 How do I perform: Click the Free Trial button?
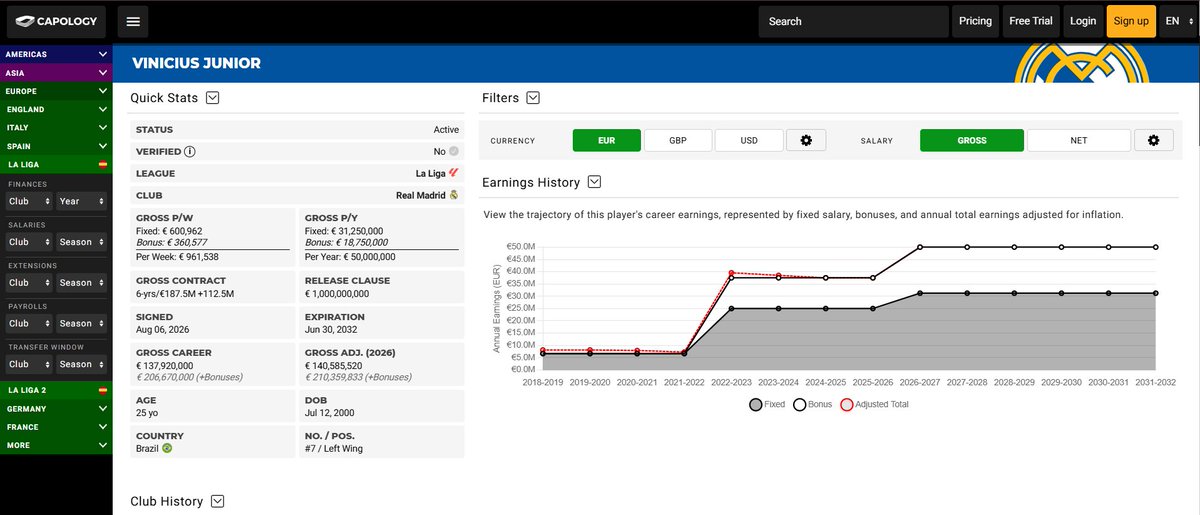(1031, 21)
